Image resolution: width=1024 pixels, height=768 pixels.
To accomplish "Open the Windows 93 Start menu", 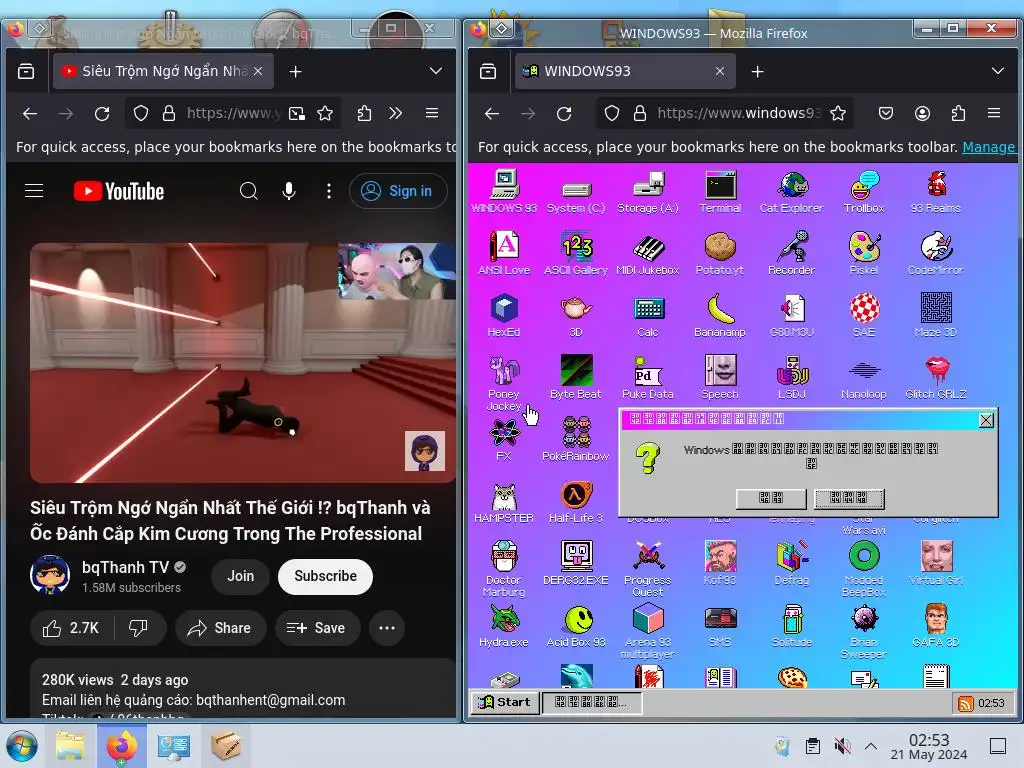I will coord(504,702).
